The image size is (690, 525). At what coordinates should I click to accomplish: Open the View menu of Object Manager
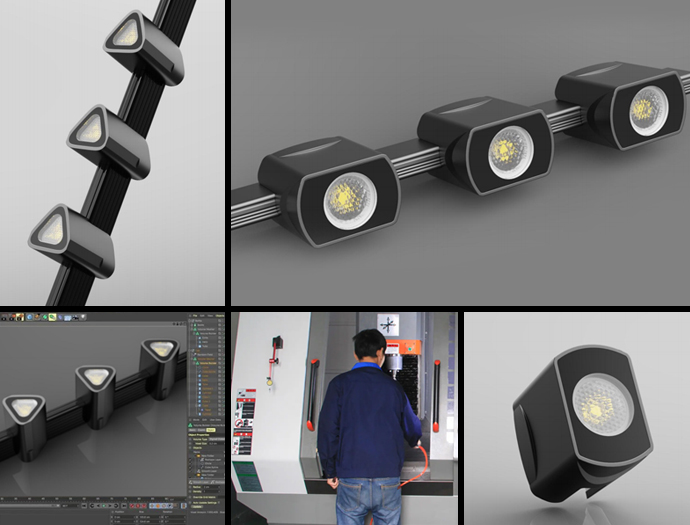tap(210, 316)
